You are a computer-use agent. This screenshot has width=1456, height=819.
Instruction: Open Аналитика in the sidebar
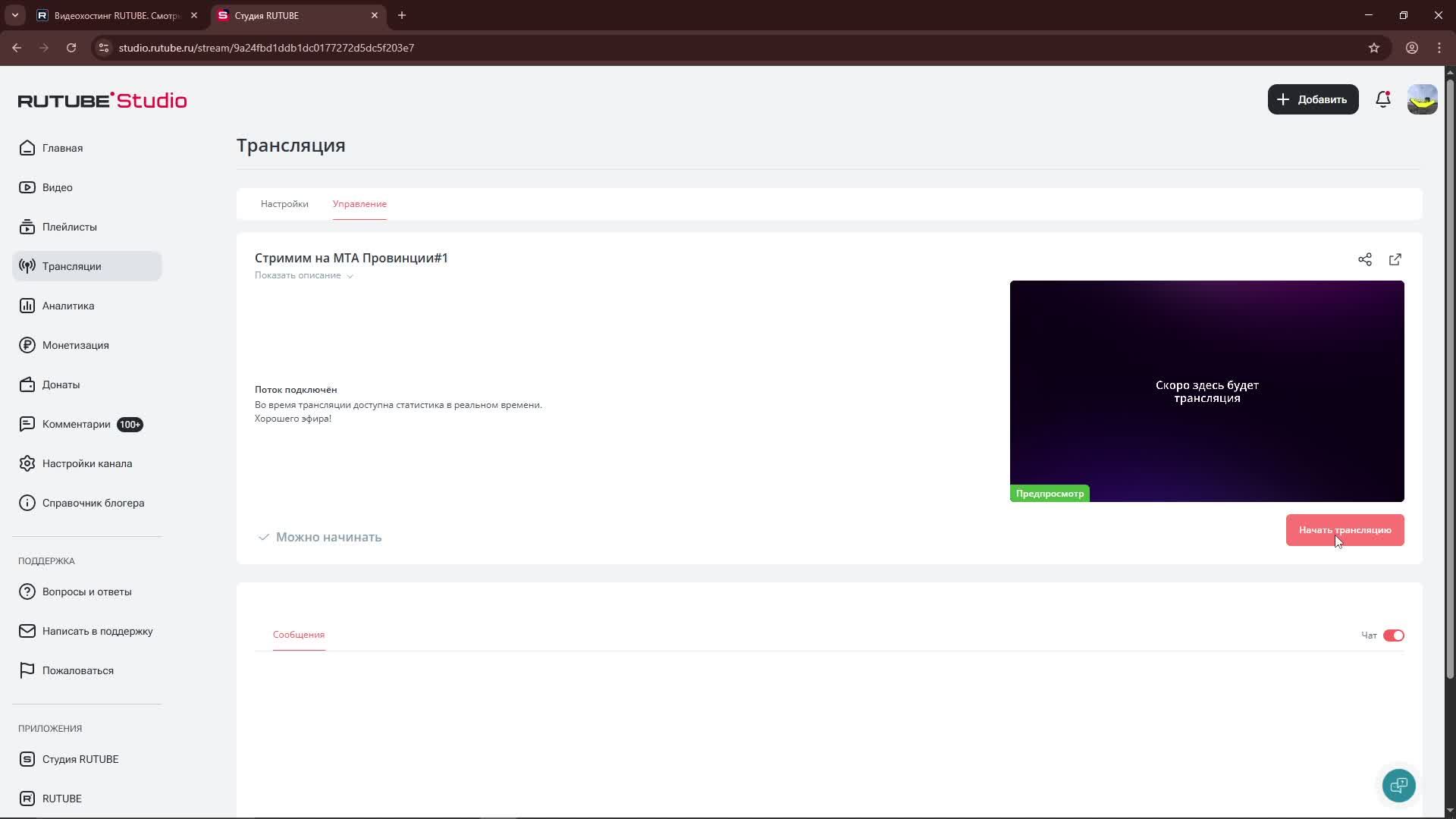tap(68, 306)
